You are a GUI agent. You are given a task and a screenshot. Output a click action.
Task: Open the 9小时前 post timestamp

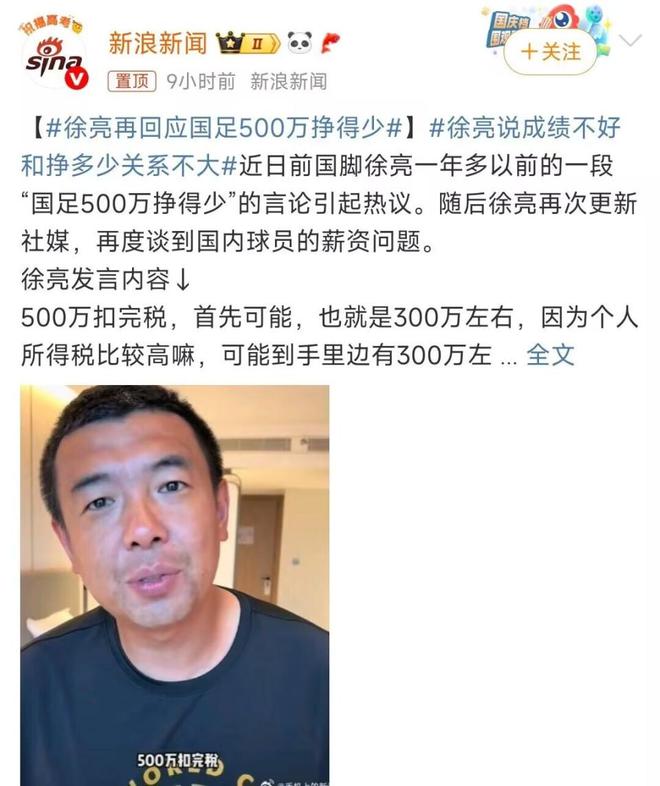201,81
